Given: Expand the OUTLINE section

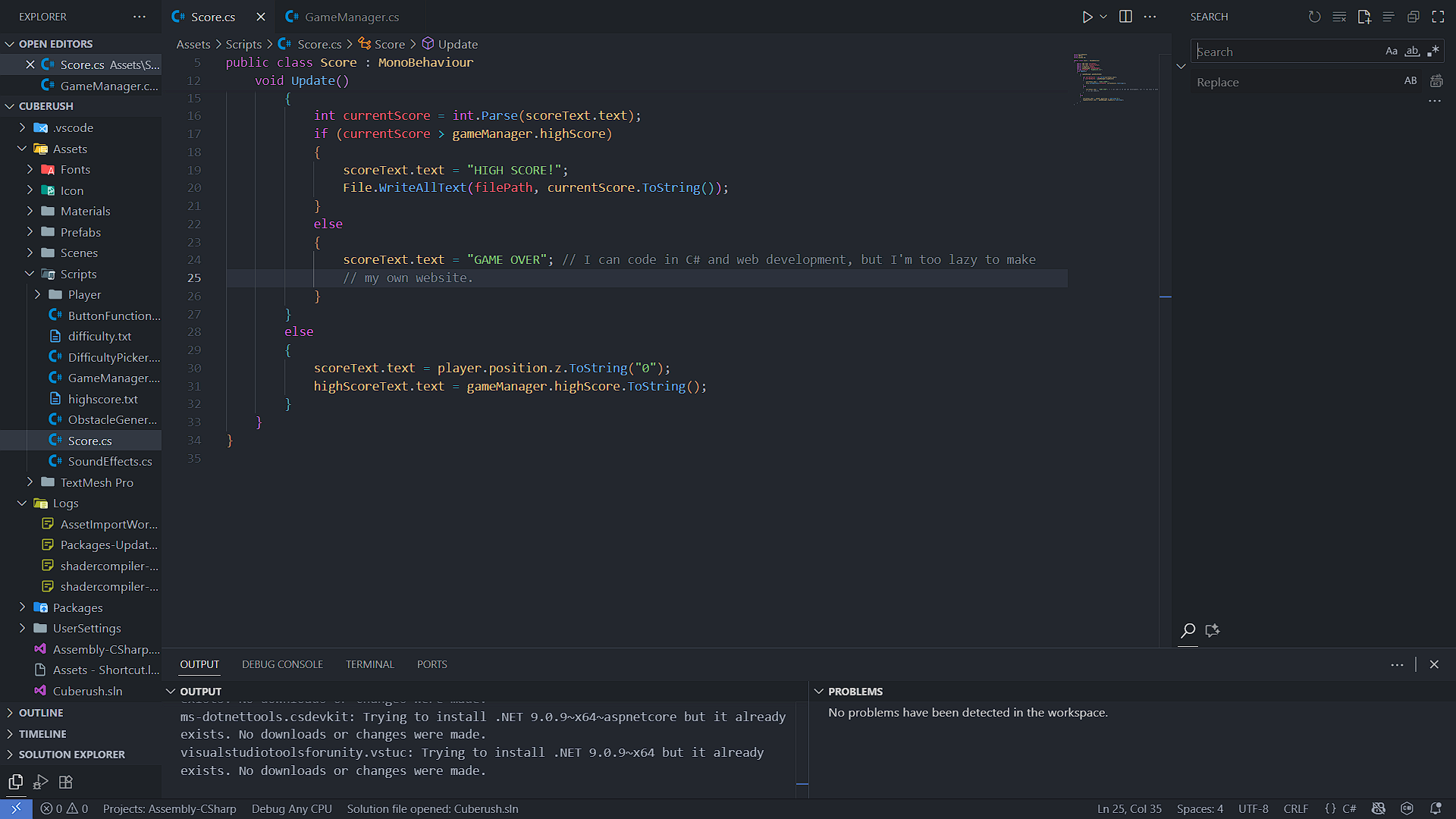Looking at the screenshot, I should pyautogui.click(x=41, y=713).
